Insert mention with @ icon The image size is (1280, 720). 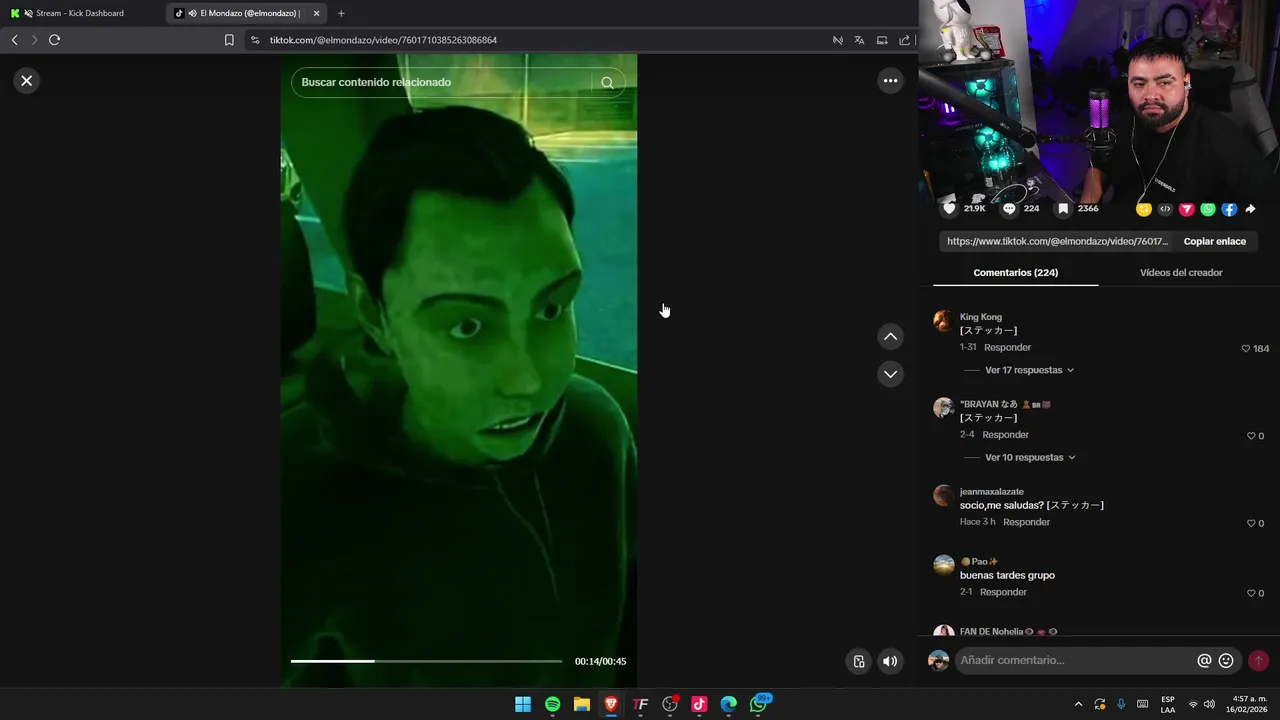point(1204,661)
